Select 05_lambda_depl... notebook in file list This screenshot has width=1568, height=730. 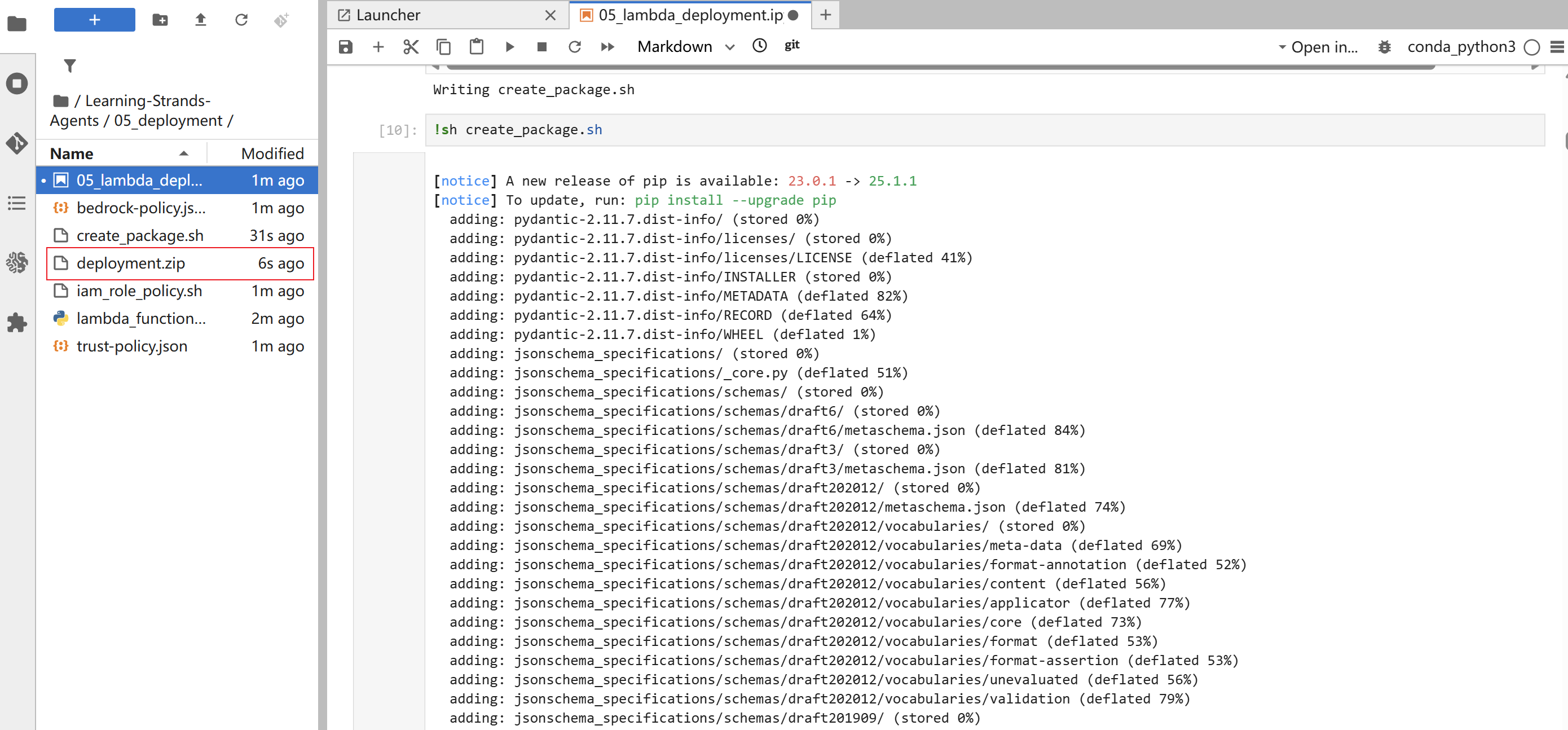[177, 180]
